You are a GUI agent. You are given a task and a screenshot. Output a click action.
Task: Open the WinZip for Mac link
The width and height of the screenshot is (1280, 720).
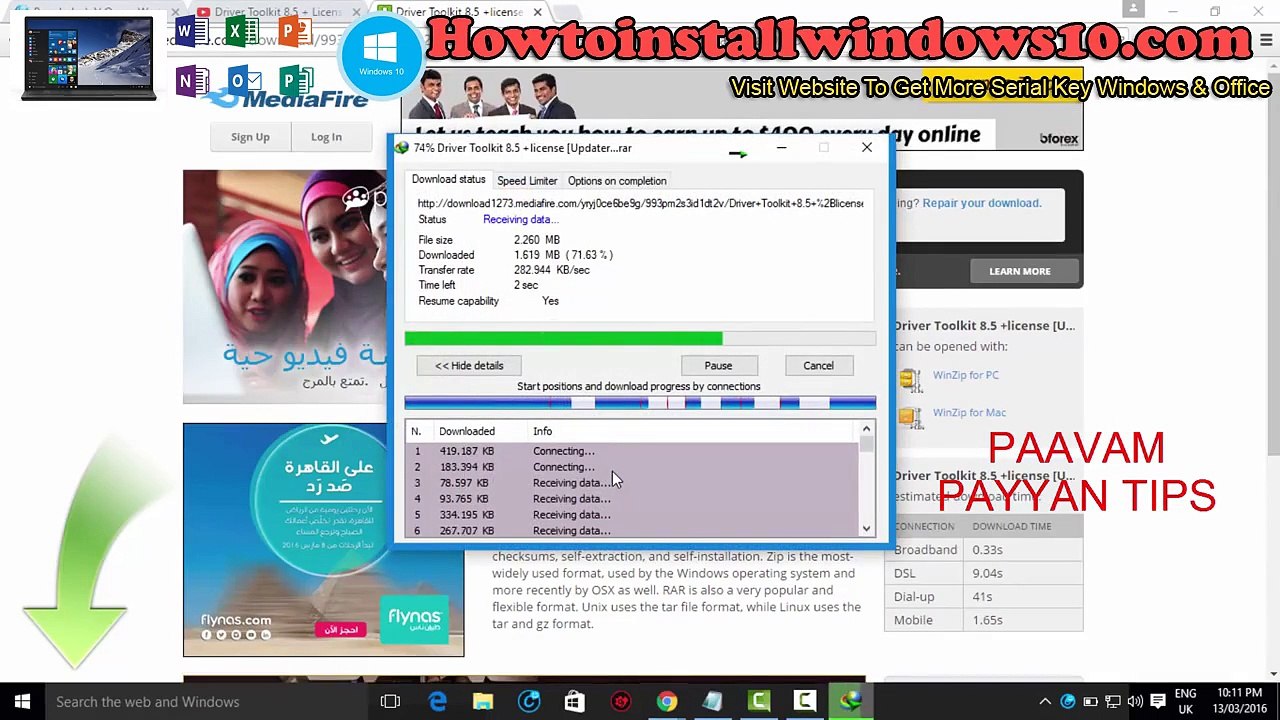(x=969, y=412)
